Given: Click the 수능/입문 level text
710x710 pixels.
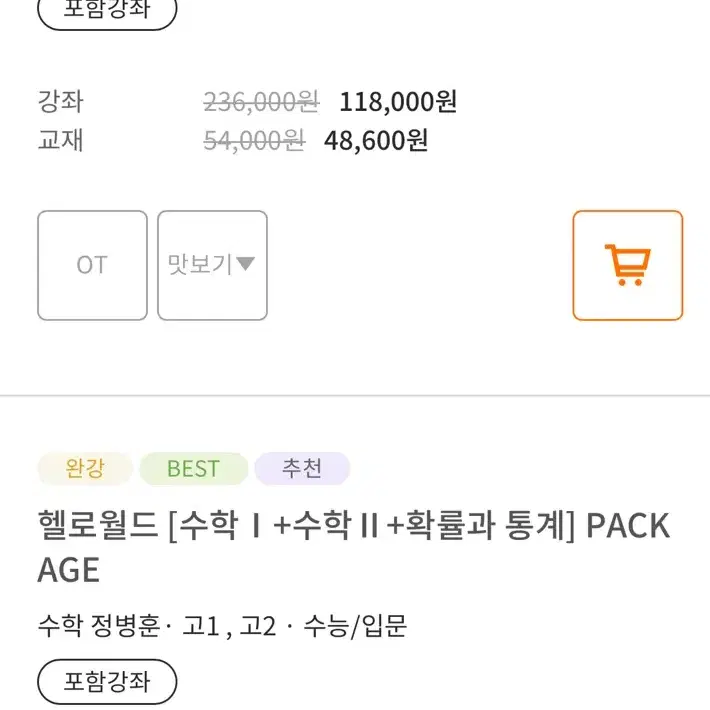Looking at the screenshot, I should click(x=355, y=626).
